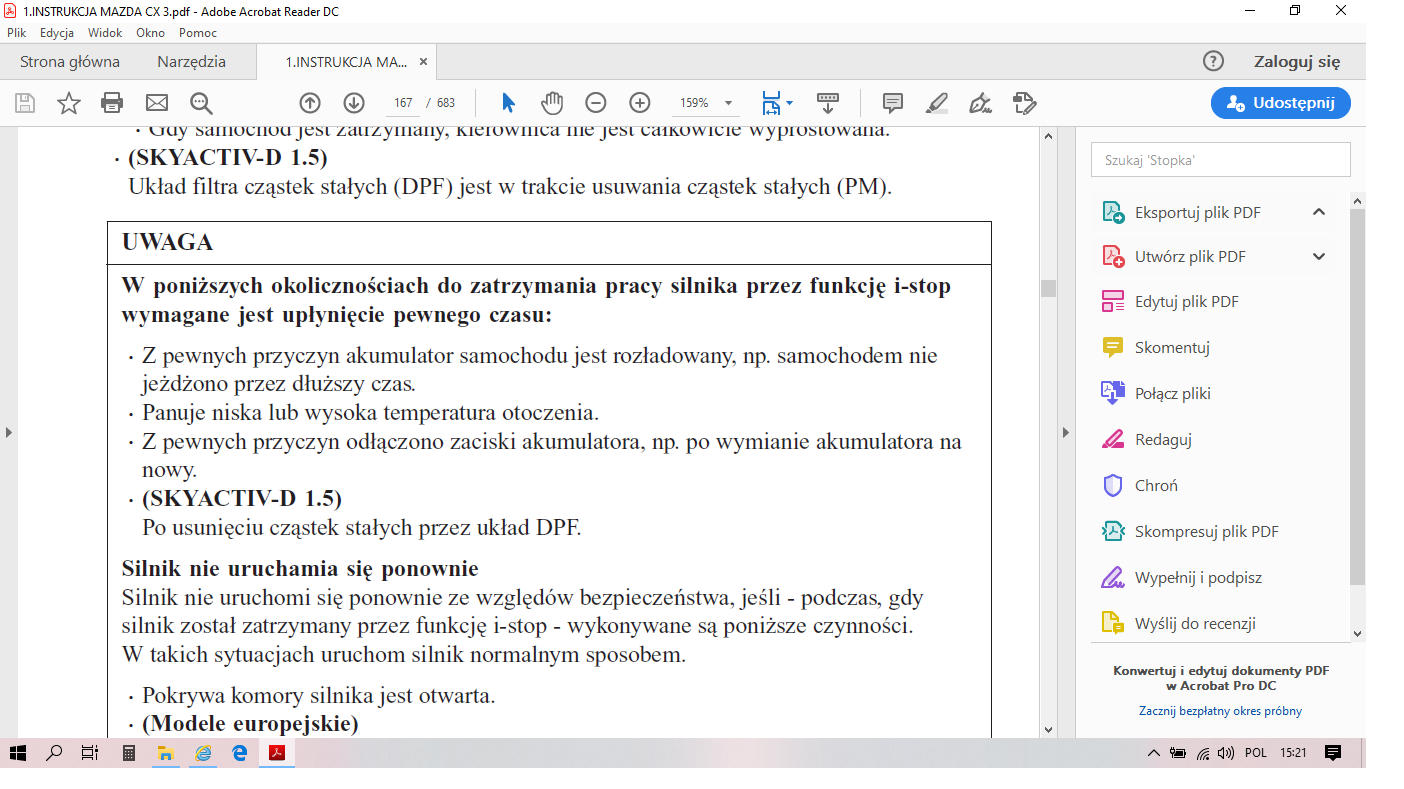The width and height of the screenshot is (1404, 789).
Task: Print the document using printer icon
Action: [112, 103]
